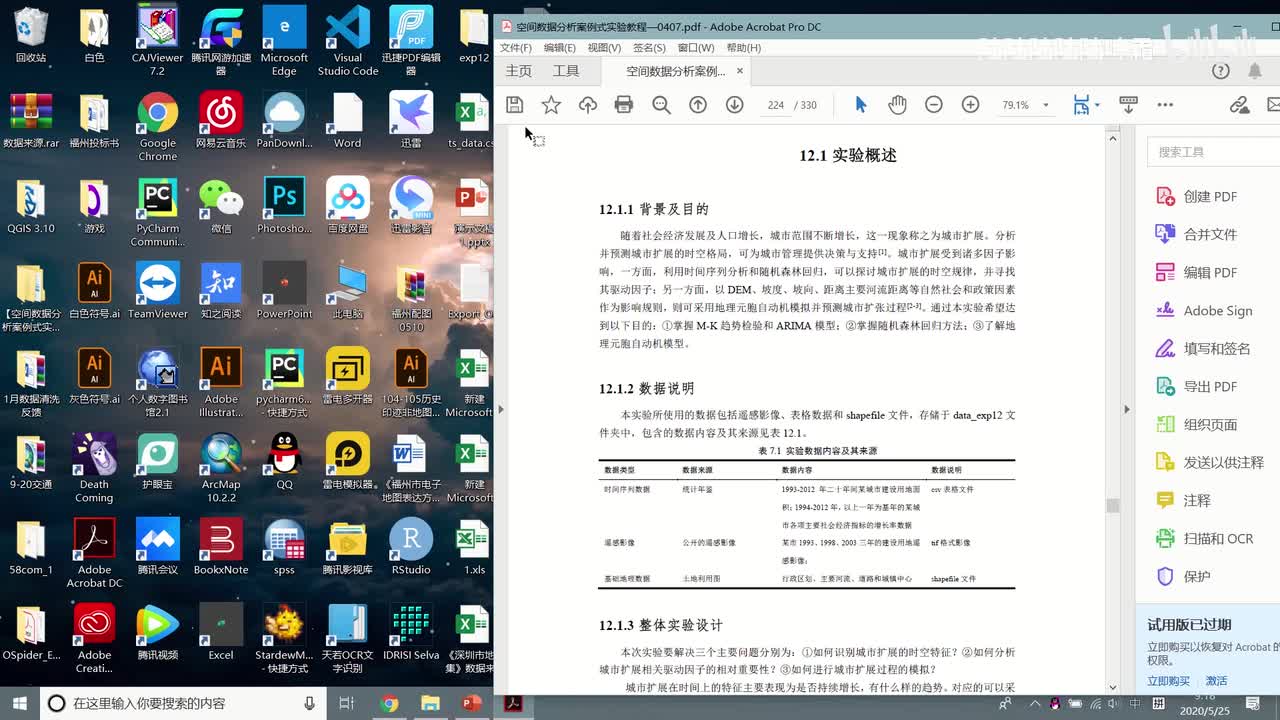Open the find text magnifier tool

tap(661, 105)
